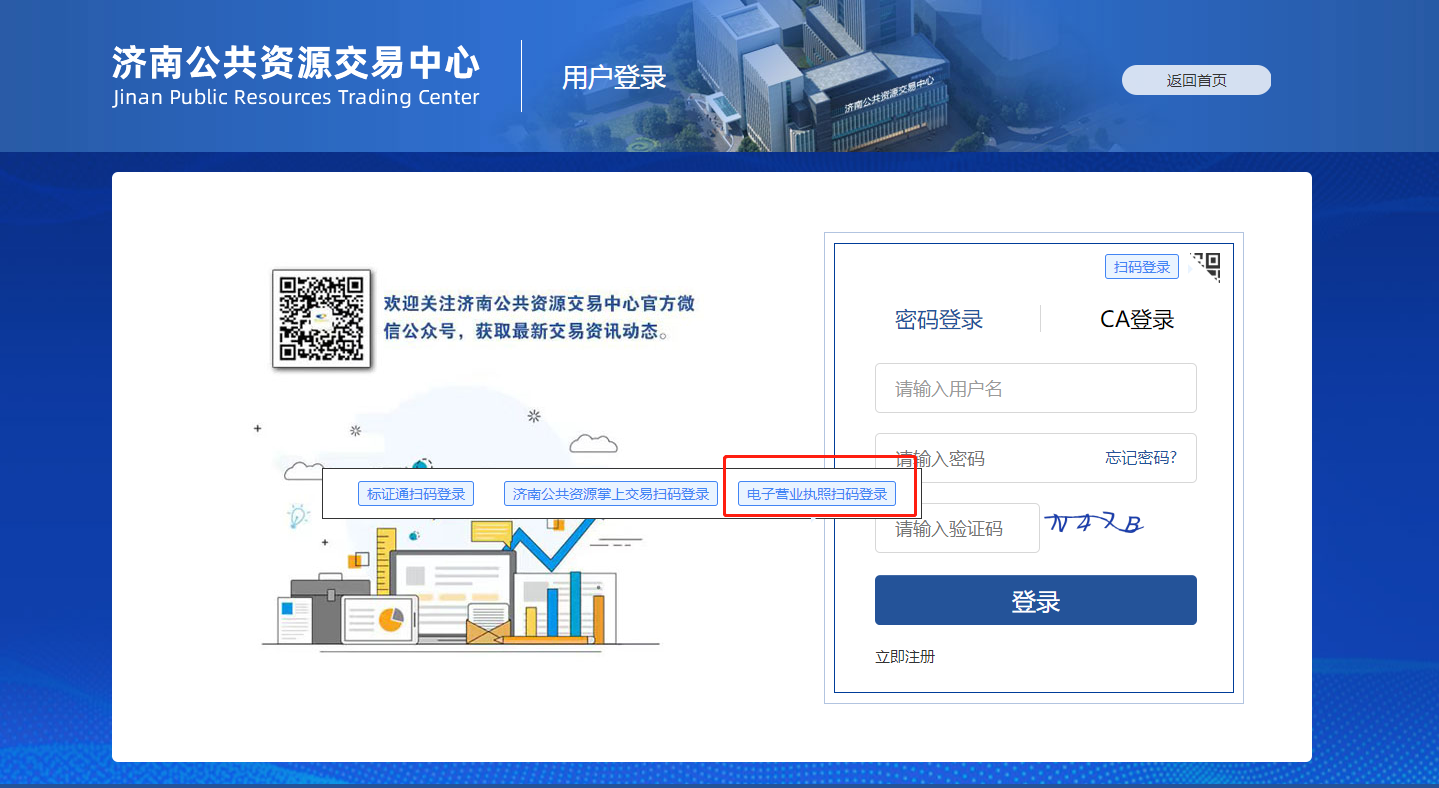Click the Jinan Public Resources Trading Center subtitle
The image size is (1439, 788).
pyautogui.click(x=296, y=98)
